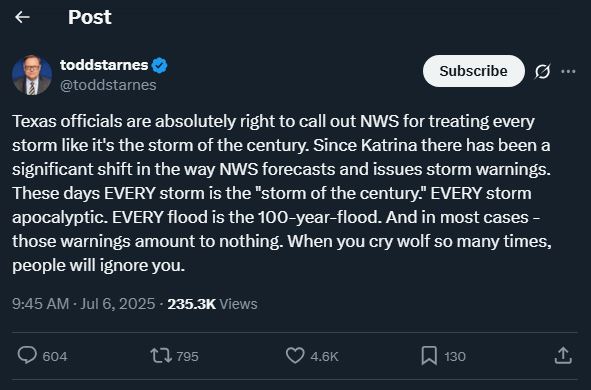Click the Post header title
The image size is (591, 390).
click(90, 17)
